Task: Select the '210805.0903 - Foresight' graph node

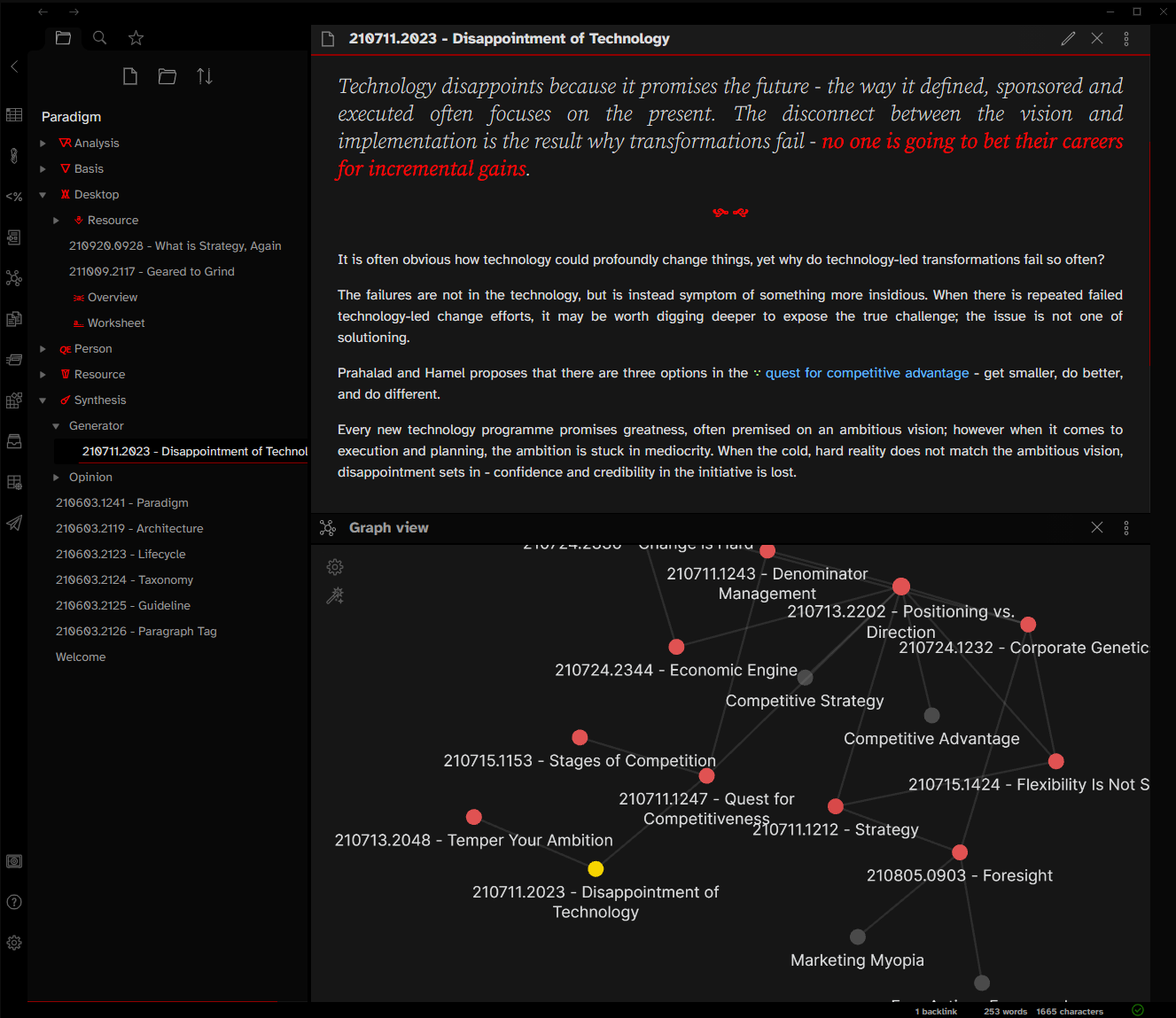Action: click(x=960, y=852)
